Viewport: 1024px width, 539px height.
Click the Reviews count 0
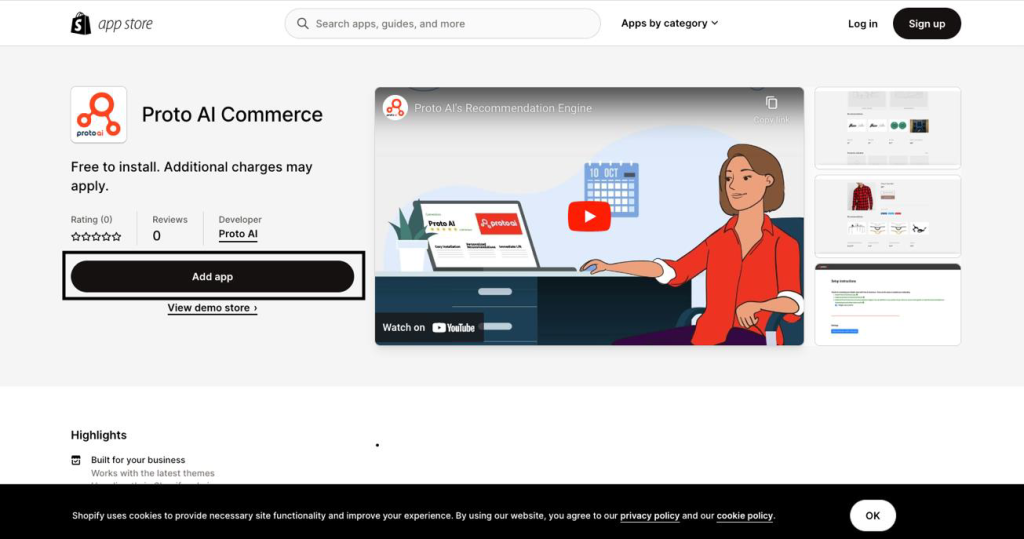157,236
